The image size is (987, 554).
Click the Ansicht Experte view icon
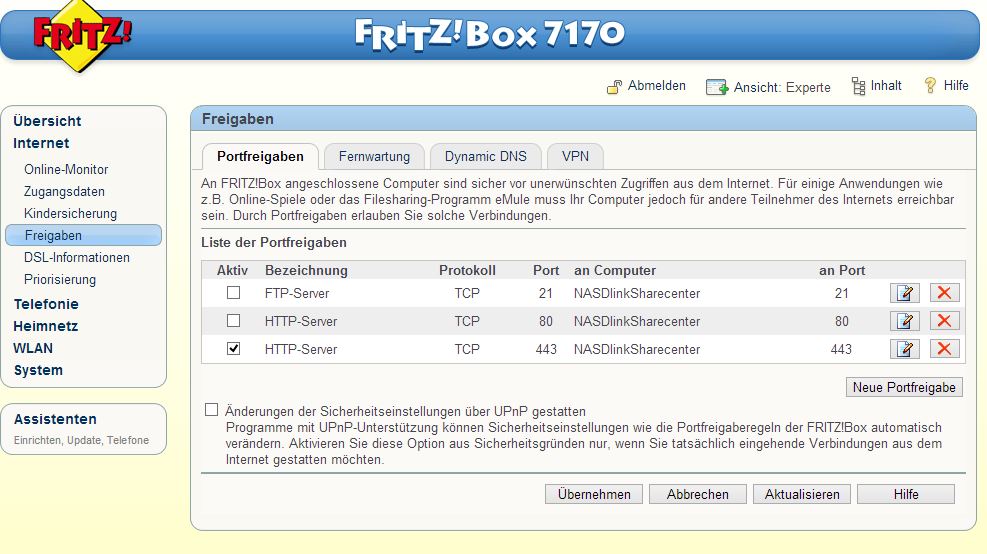click(717, 87)
